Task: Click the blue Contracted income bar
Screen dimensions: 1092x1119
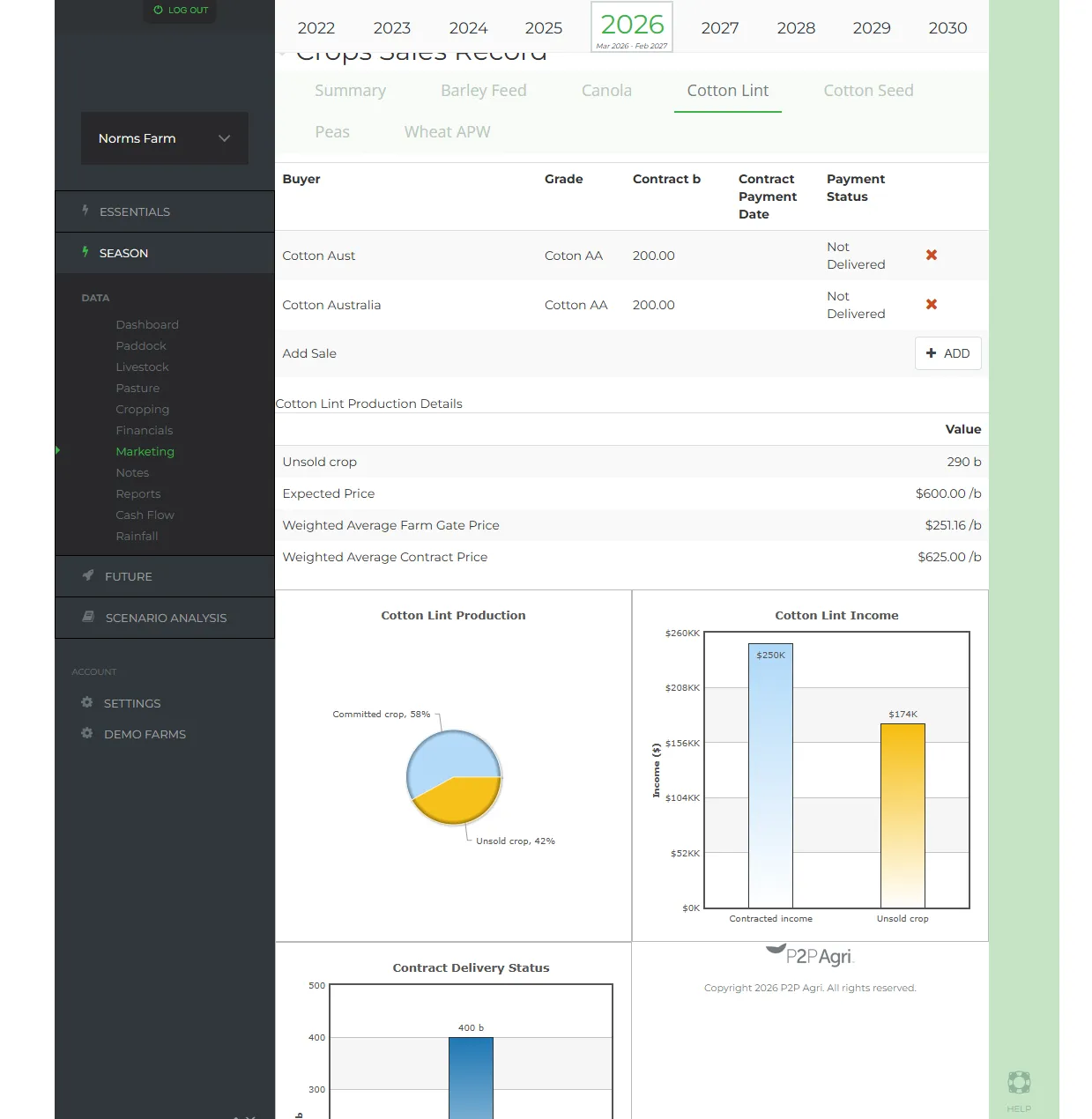Action: coord(770,775)
